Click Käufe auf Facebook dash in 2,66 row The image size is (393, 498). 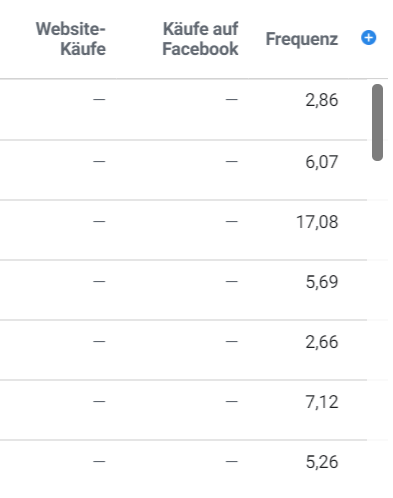232,341
